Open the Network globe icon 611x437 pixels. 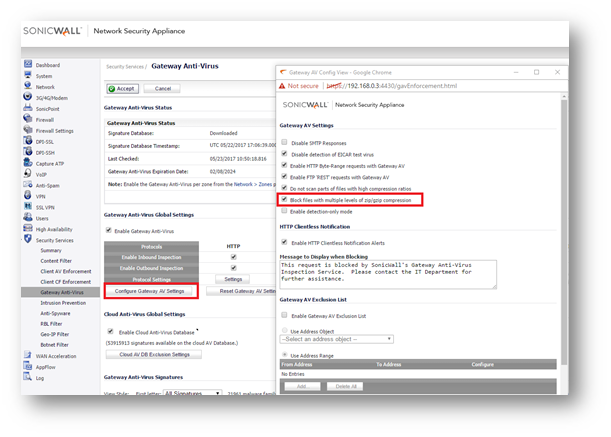click(x=28, y=86)
